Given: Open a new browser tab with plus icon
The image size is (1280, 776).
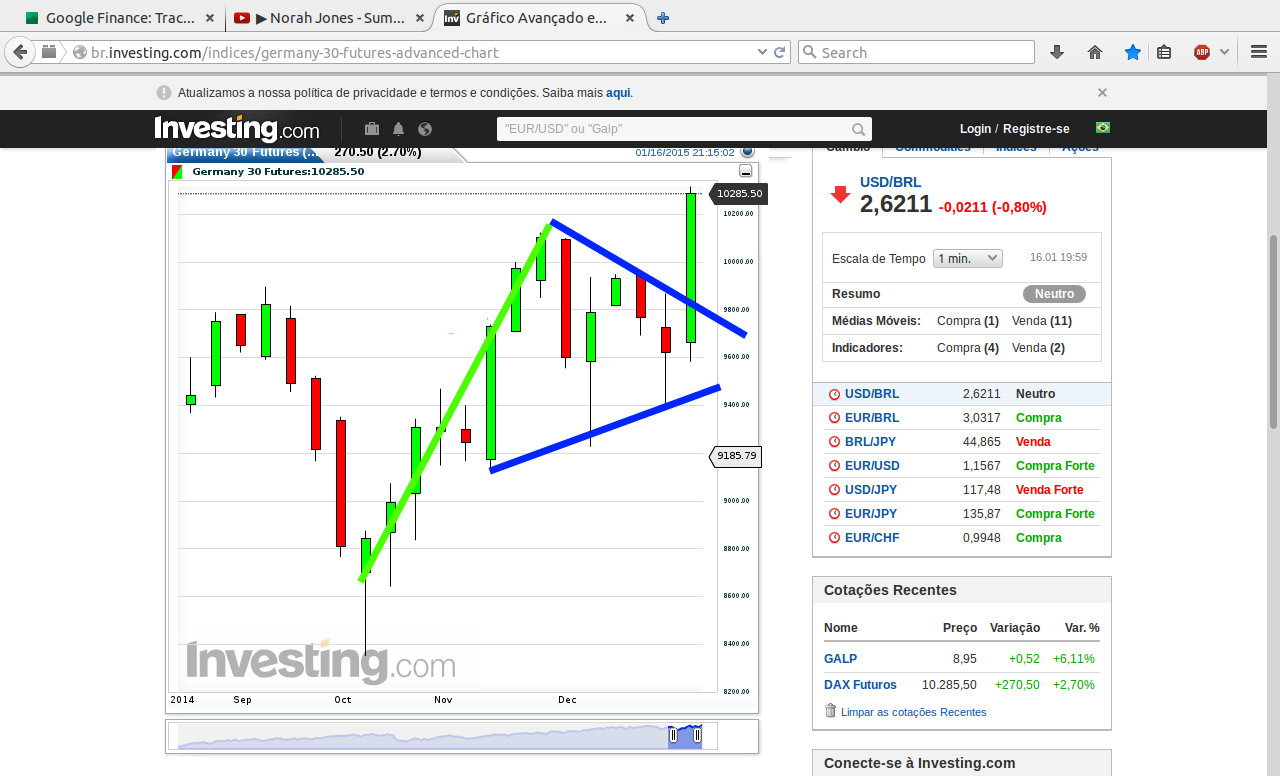Looking at the screenshot, I should tap(663, 18).
